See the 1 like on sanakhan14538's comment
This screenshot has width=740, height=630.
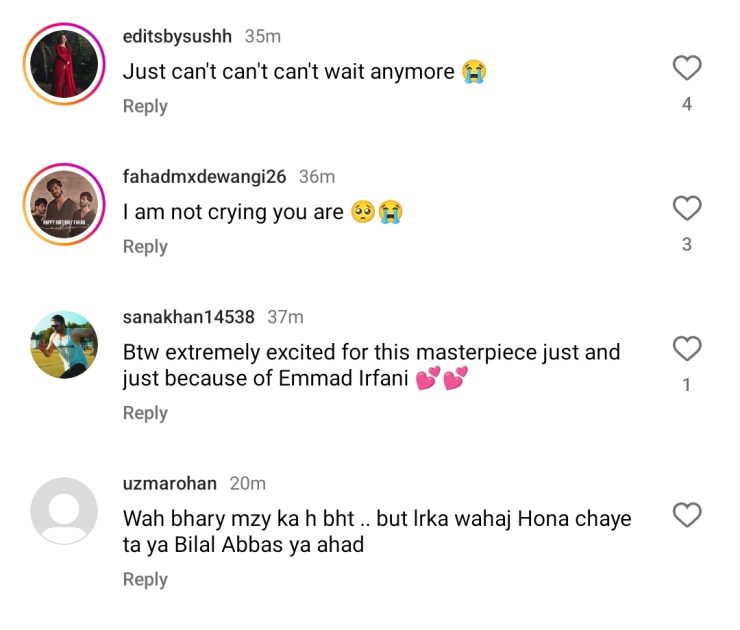tap(686, 385)
